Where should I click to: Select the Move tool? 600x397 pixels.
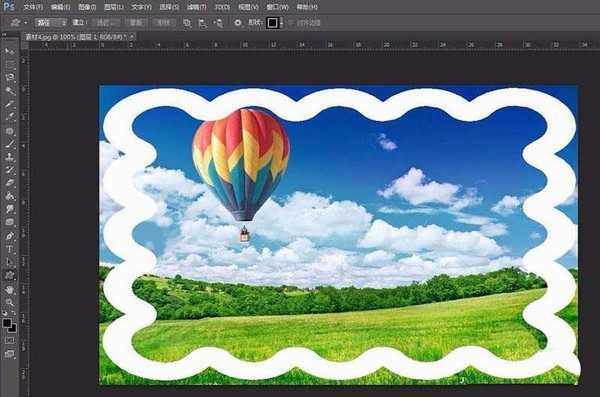click(10, 51)
